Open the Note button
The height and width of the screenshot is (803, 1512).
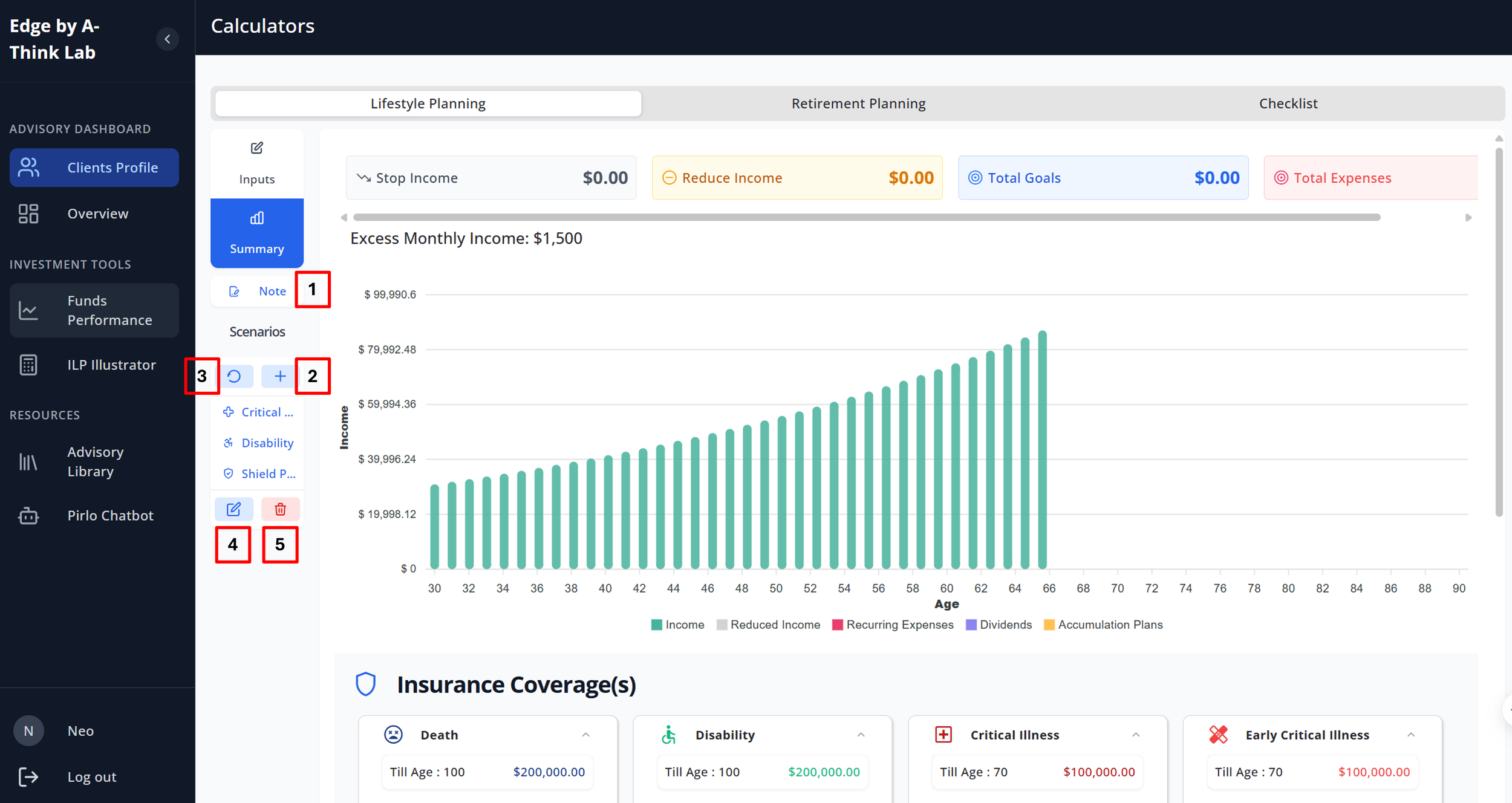coord(256,291)
